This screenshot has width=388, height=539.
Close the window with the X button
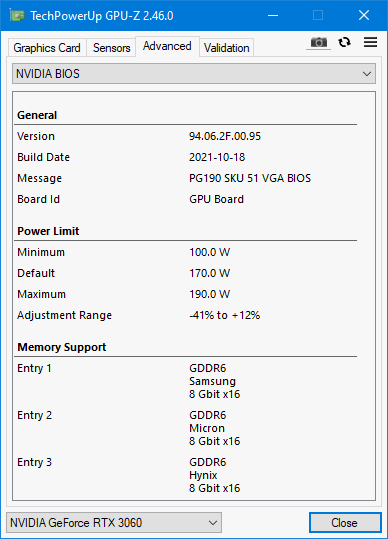[364, 15]
